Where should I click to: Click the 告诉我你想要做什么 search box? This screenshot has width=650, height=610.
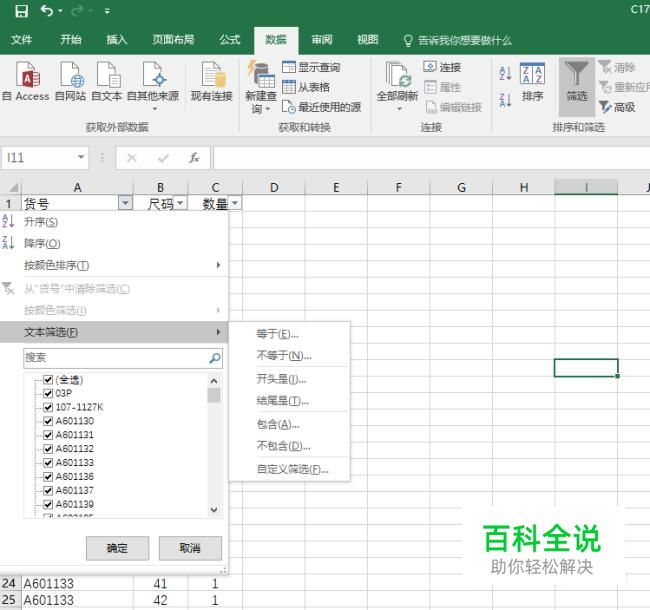(x=458, y=40)
